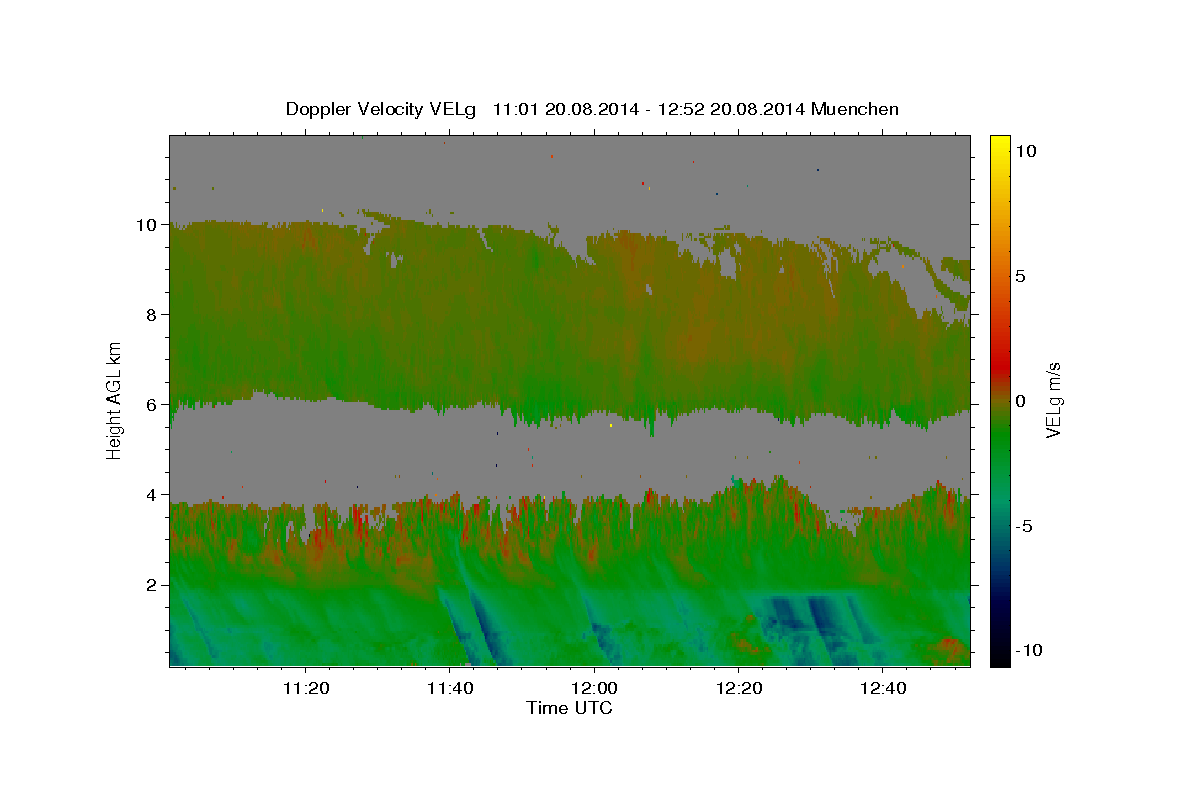Click the colorbar value label -10
Viewport: 1200px width, 800px height.
1030,651
